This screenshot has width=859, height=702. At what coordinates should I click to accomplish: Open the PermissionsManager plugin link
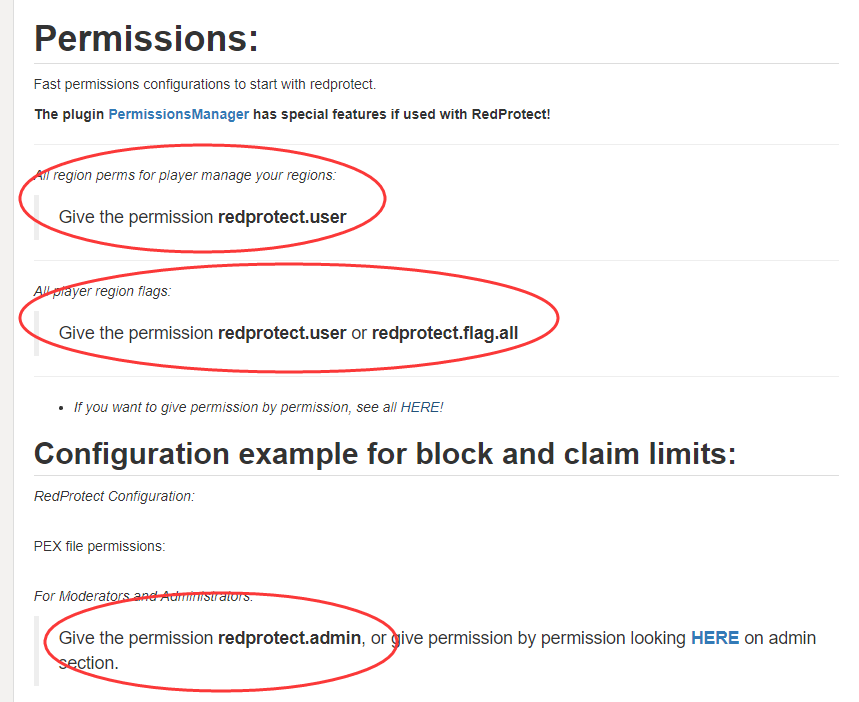point(178,114)
